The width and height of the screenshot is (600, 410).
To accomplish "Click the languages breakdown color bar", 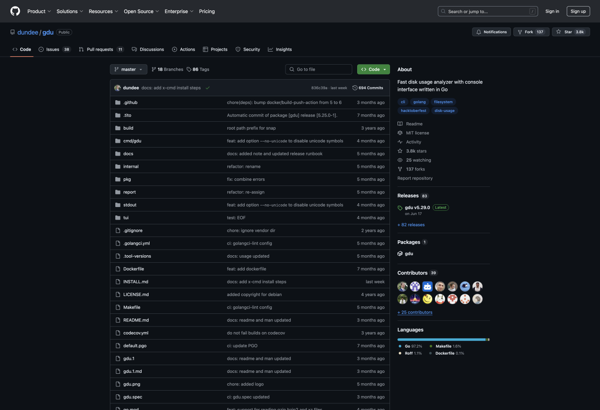I will click(x=443, y=340).
